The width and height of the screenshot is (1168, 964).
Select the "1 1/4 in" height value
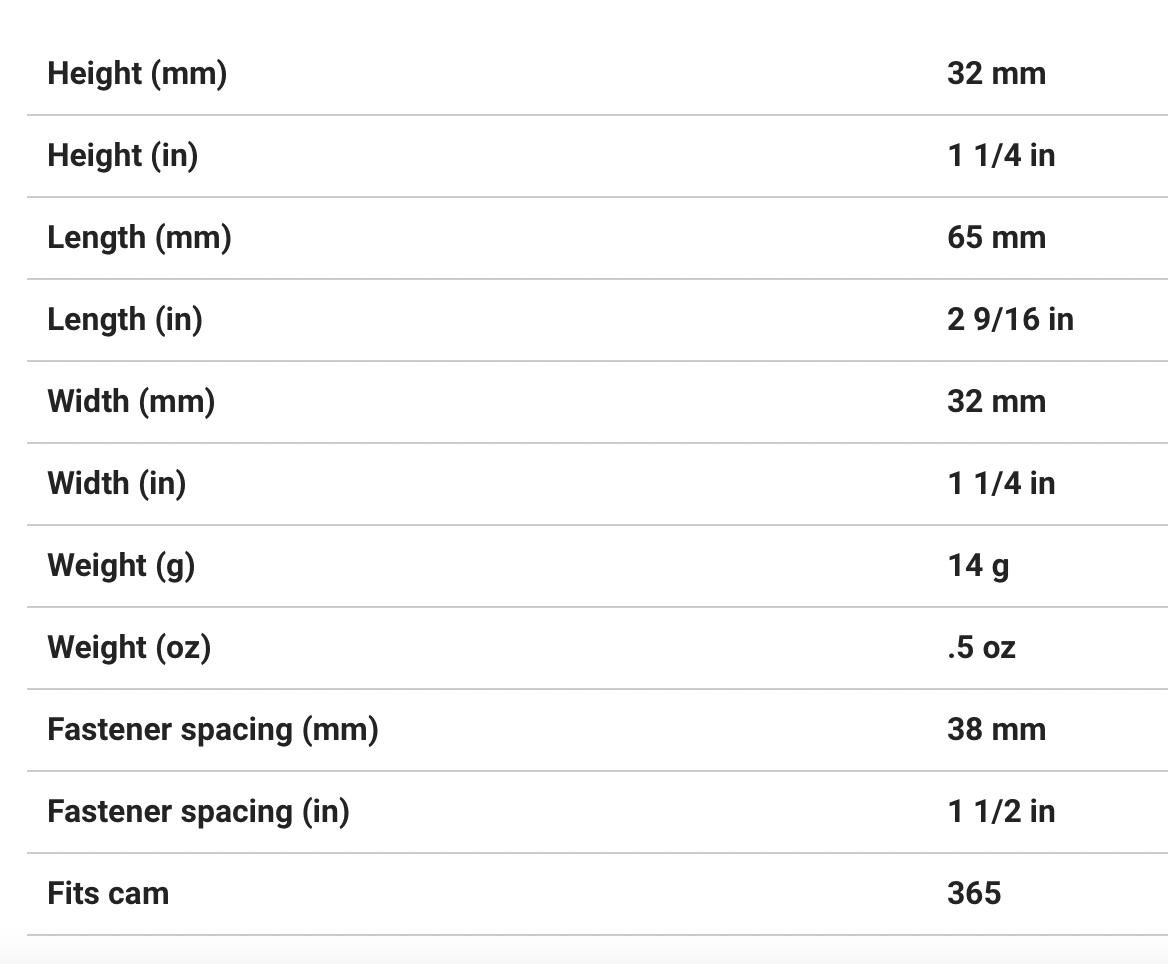click(1001, 156)
